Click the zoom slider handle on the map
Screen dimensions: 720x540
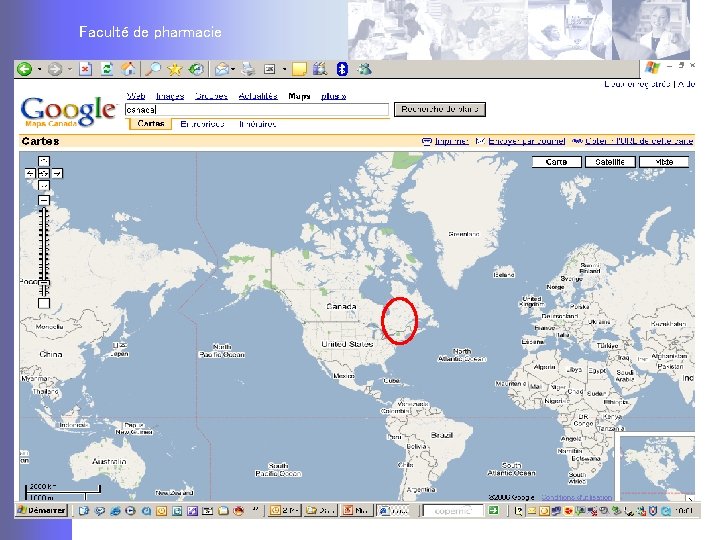pos(44,281)
